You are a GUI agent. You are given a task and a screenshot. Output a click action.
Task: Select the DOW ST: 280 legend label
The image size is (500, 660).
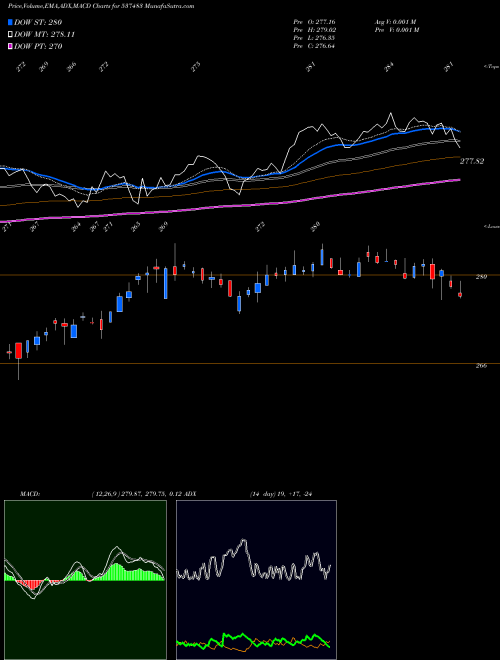[x=38, y=22]
